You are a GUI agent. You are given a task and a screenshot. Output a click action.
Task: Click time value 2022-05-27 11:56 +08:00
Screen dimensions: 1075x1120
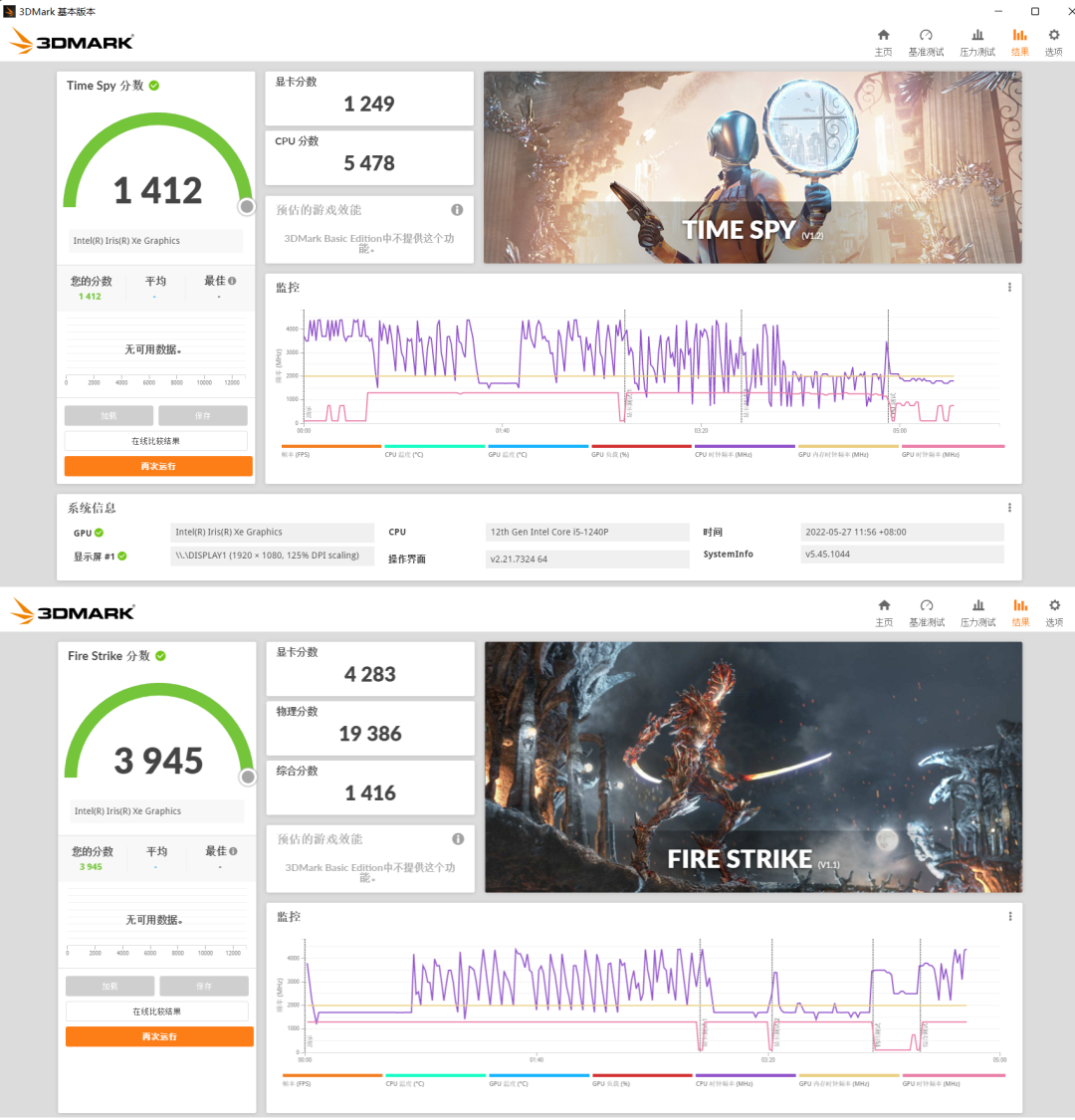pos(902,533)
